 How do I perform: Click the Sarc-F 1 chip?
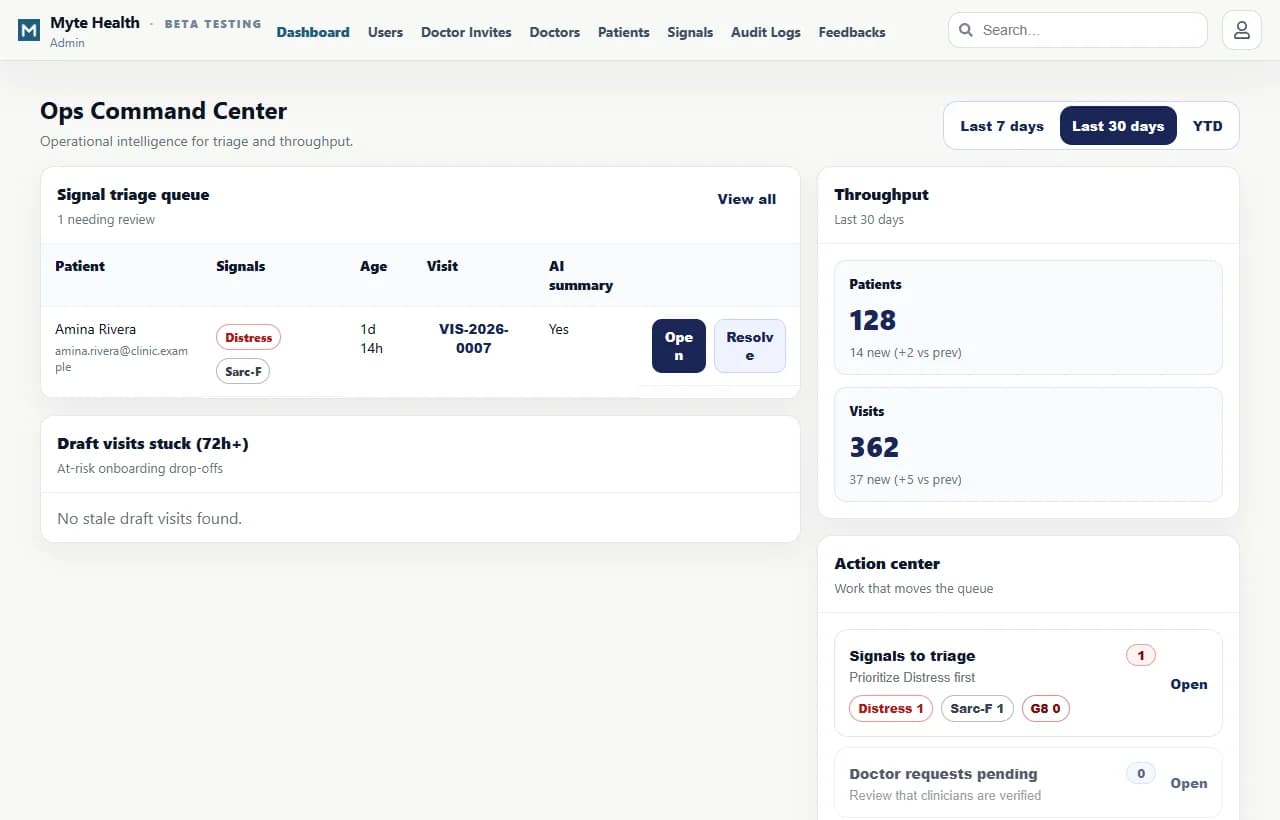(977, 709)
